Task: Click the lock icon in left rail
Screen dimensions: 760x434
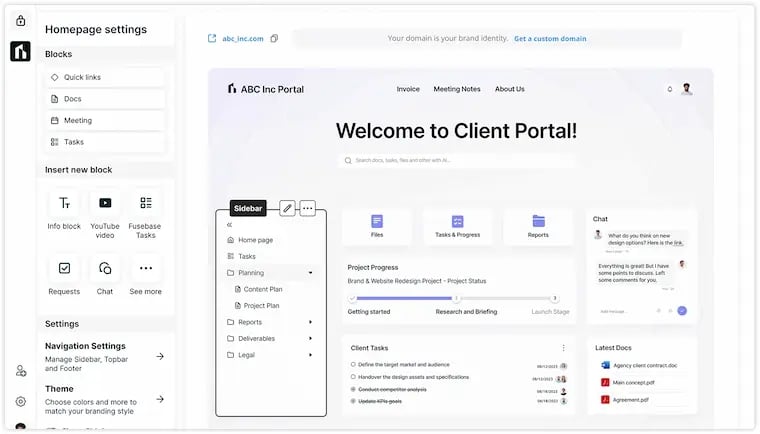Action: click(x=20, y=21)
